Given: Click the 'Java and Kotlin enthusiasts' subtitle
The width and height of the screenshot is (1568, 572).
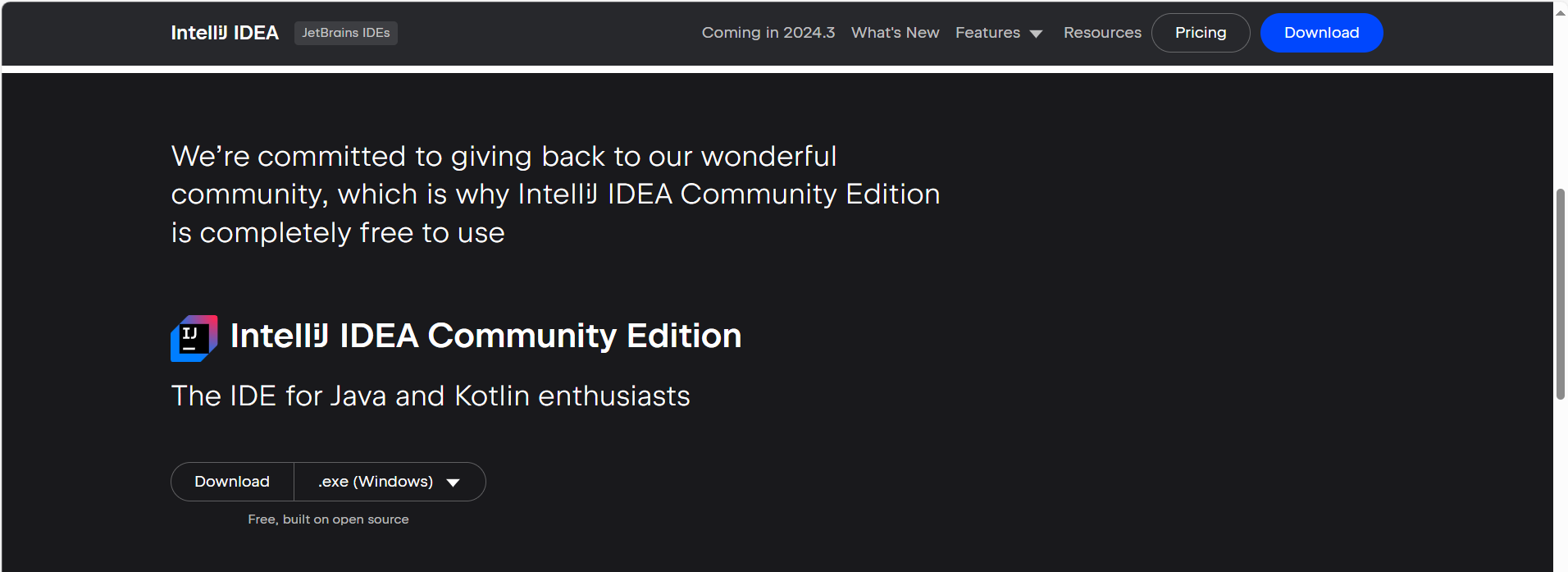Looking at the screenshot, I should point(430,396).
